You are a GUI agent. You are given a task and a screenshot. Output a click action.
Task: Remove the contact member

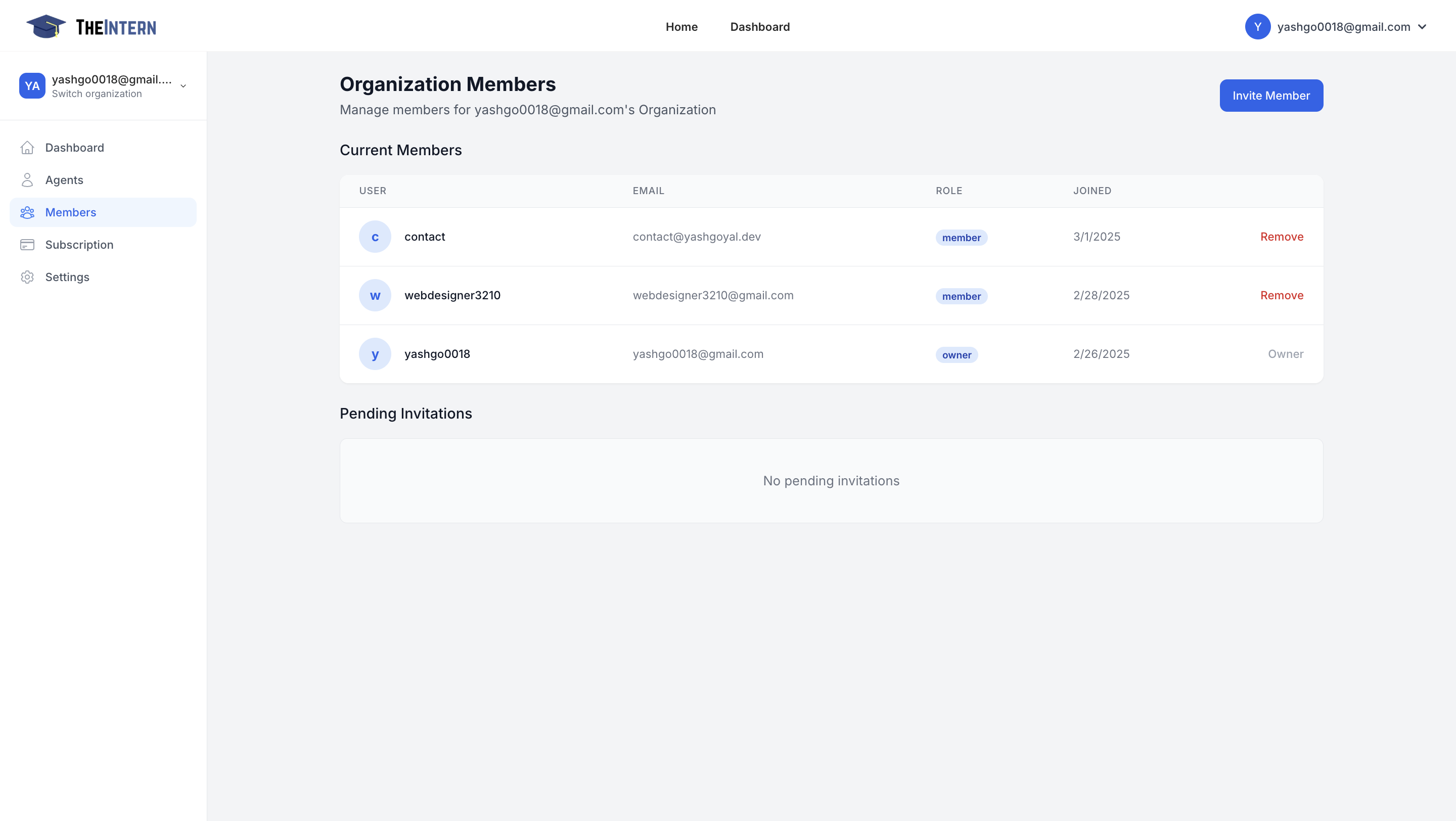tap(1282, 237)
